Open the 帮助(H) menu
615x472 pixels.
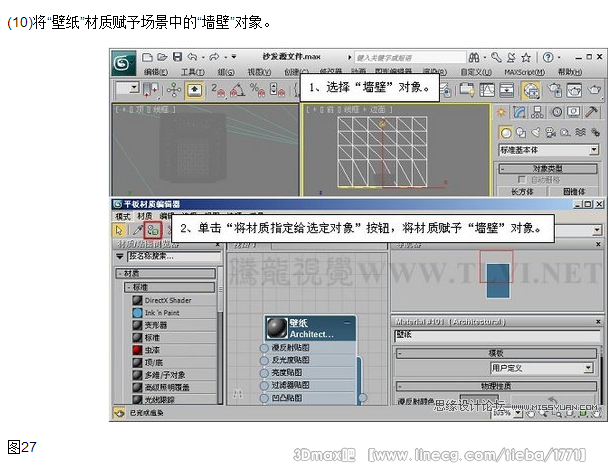click(570, 72)
